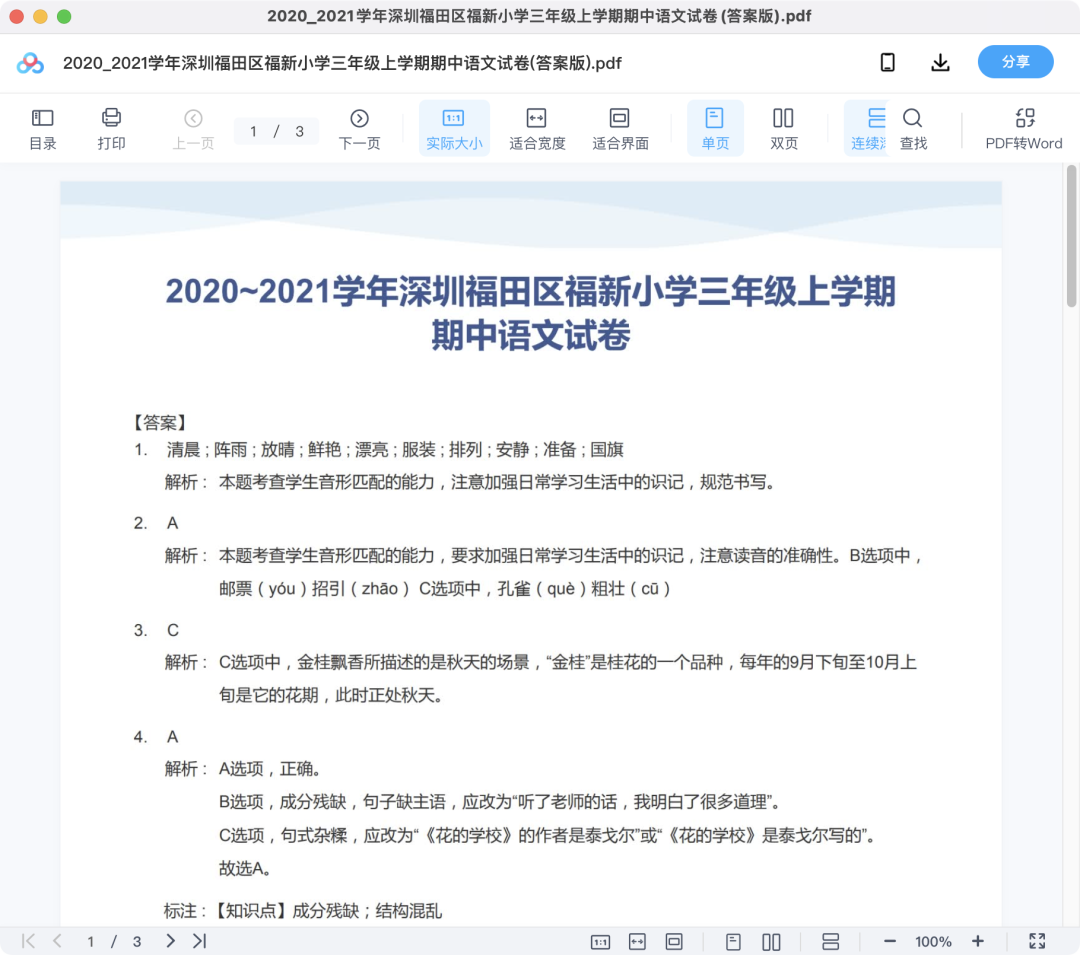Download the PDF file
Screen dimensions: 1080x955
940,63
